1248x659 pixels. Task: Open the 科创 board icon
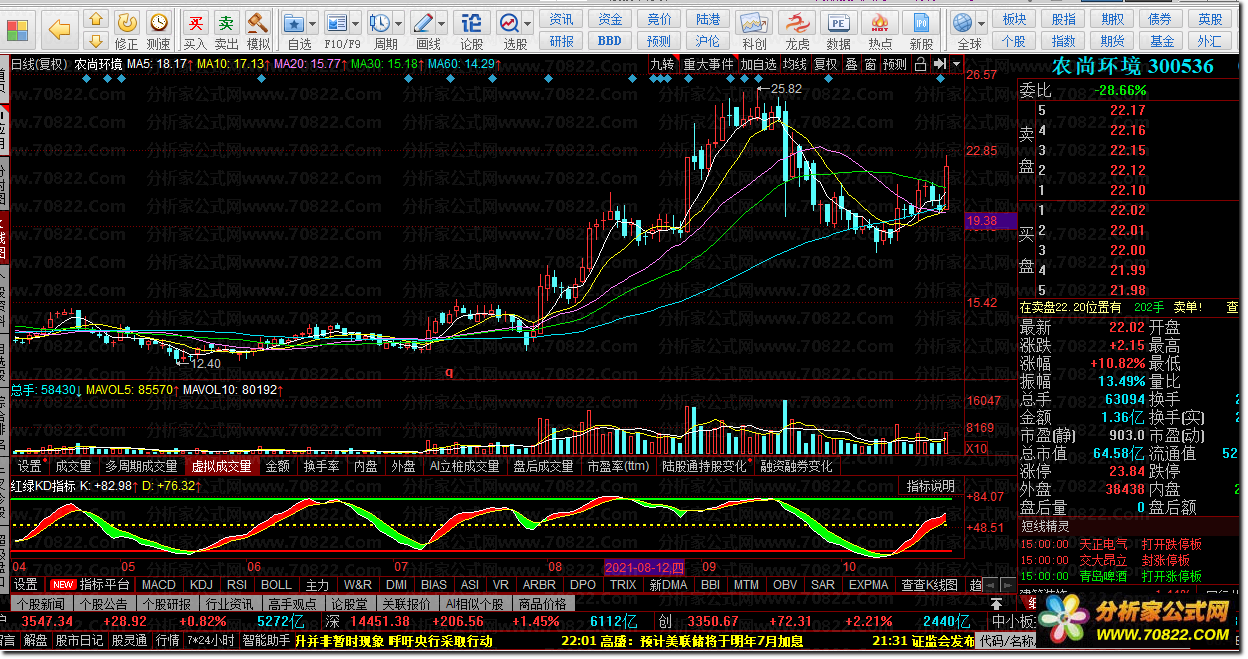(x=754, y=29)
